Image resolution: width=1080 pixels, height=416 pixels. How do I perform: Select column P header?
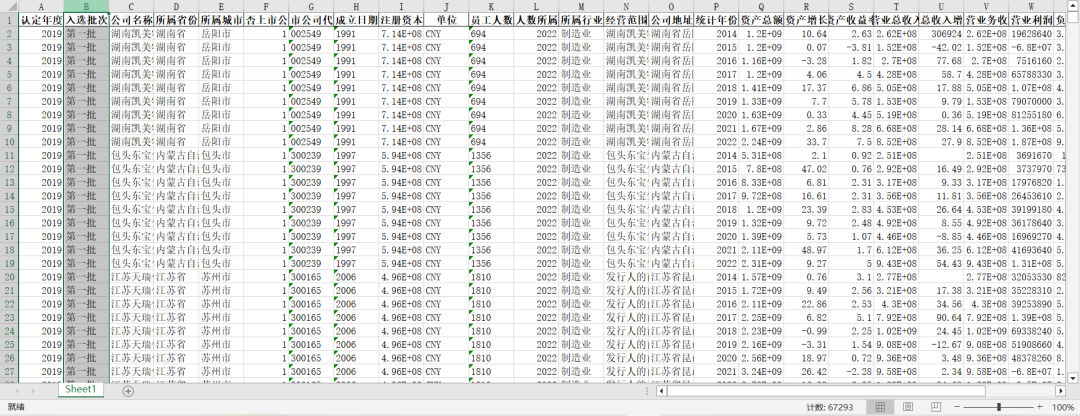716,6
